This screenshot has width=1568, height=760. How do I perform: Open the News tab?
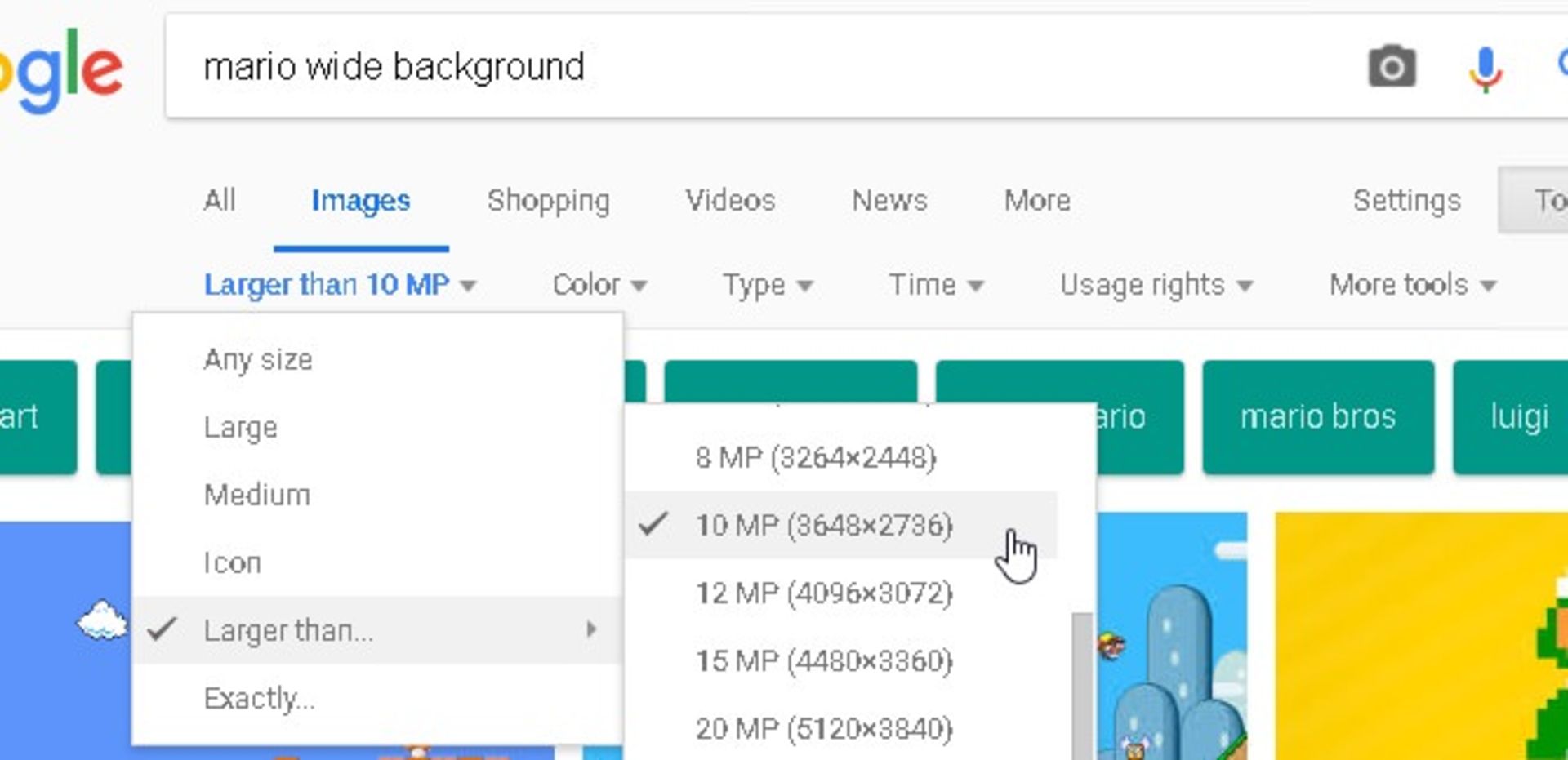point(889,201)
